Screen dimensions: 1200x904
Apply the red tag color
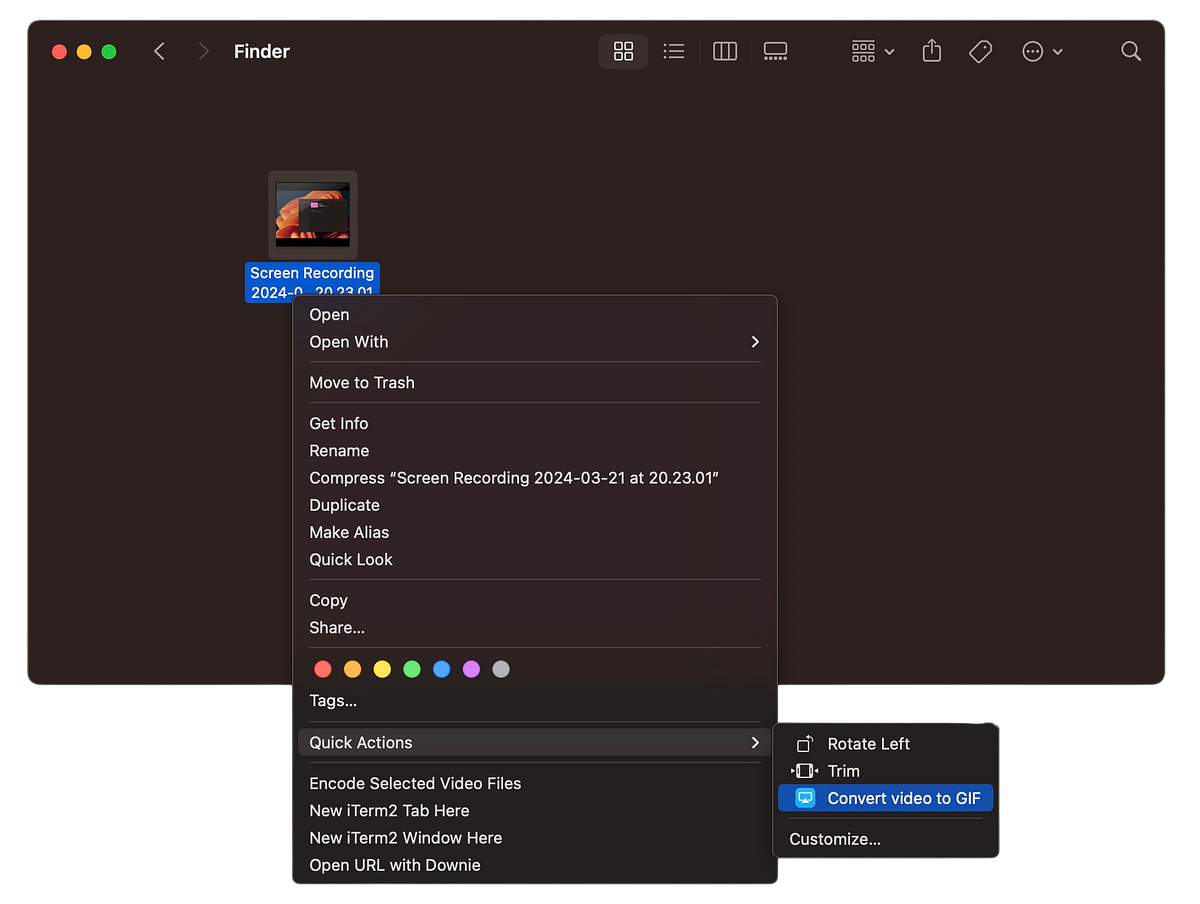(323, 669)
